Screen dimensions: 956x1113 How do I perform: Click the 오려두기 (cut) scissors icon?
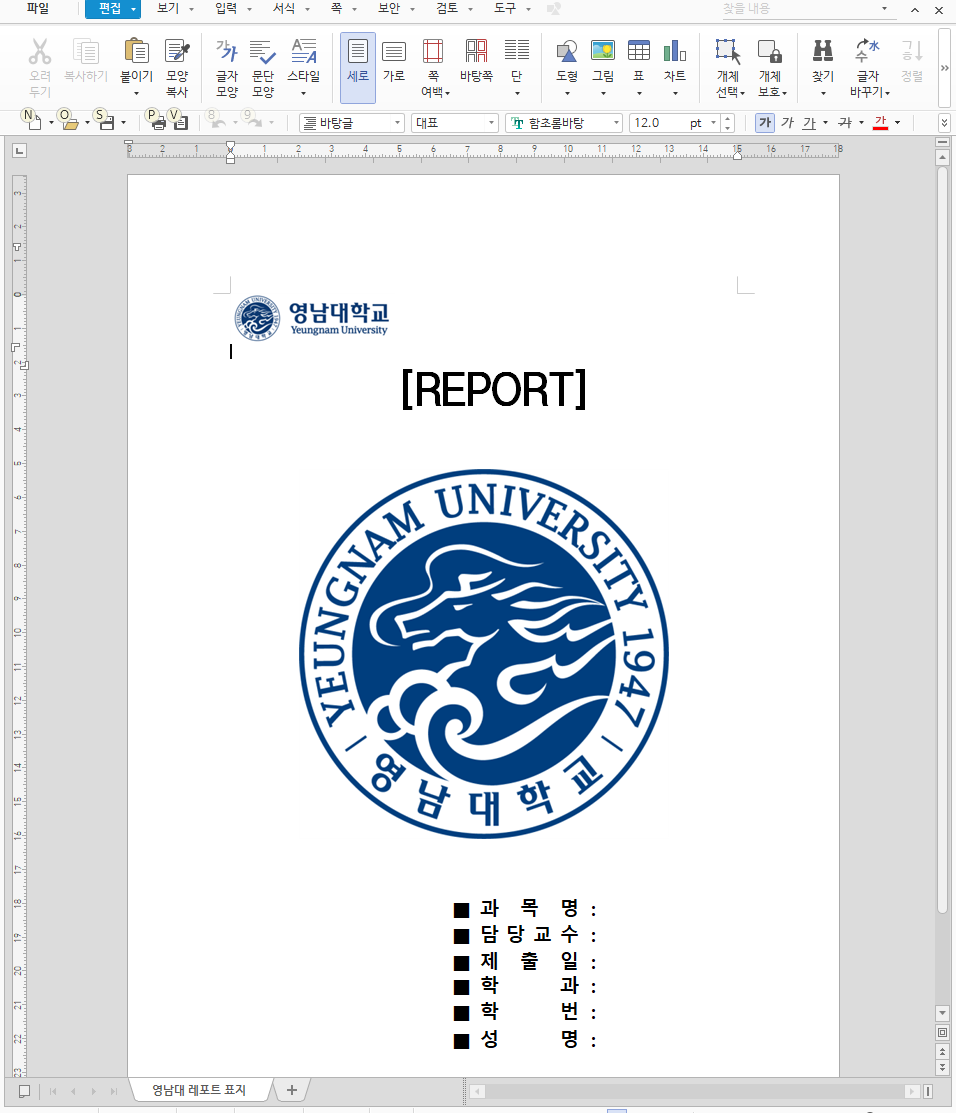coord(40,52)
